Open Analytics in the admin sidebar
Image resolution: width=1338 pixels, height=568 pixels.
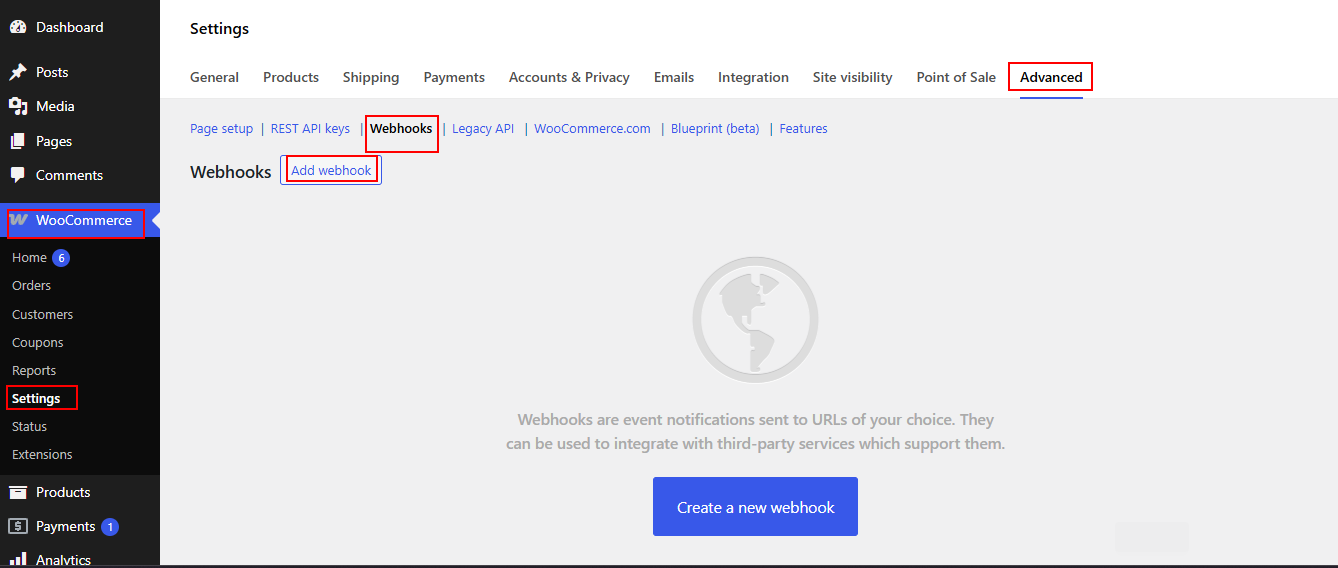pos(63,560)
